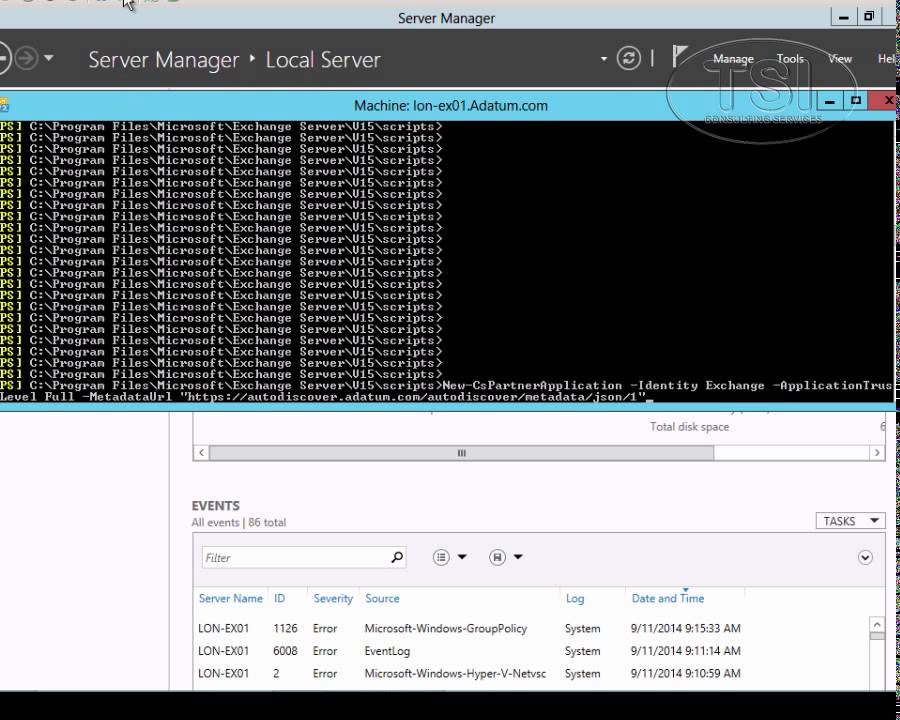The height and width of the screenshot is (720, 900).
Task: Click the properties scrollbar right arrow
Action: pos(876,452)
